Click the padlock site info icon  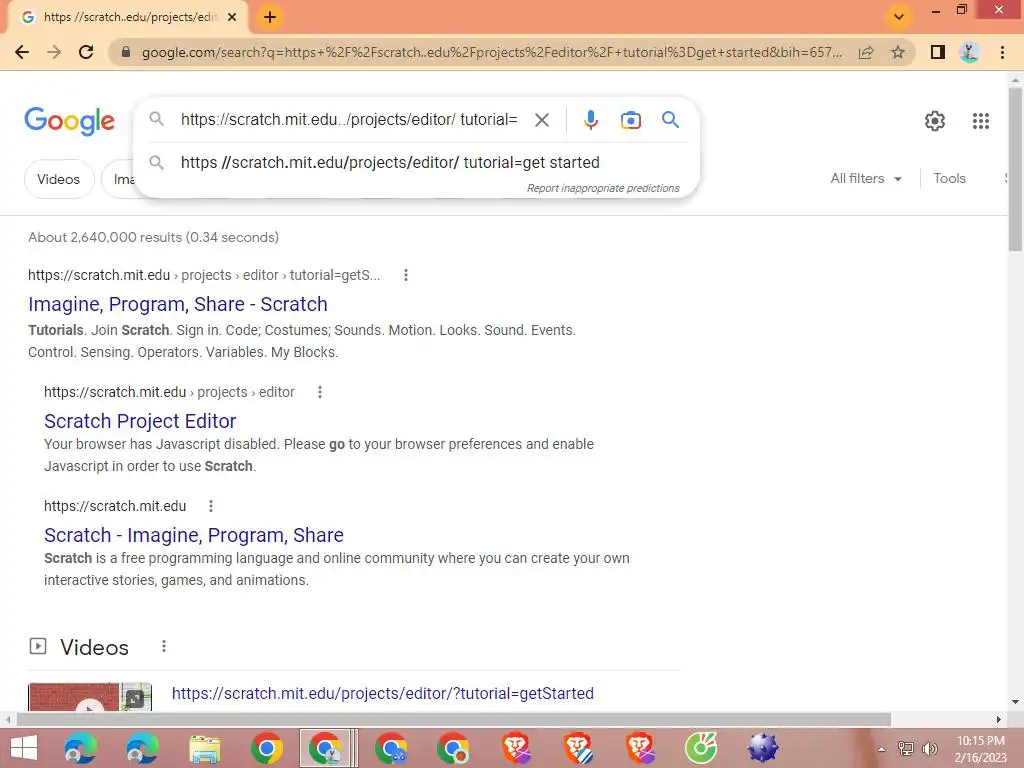click(x=126, y=52)
